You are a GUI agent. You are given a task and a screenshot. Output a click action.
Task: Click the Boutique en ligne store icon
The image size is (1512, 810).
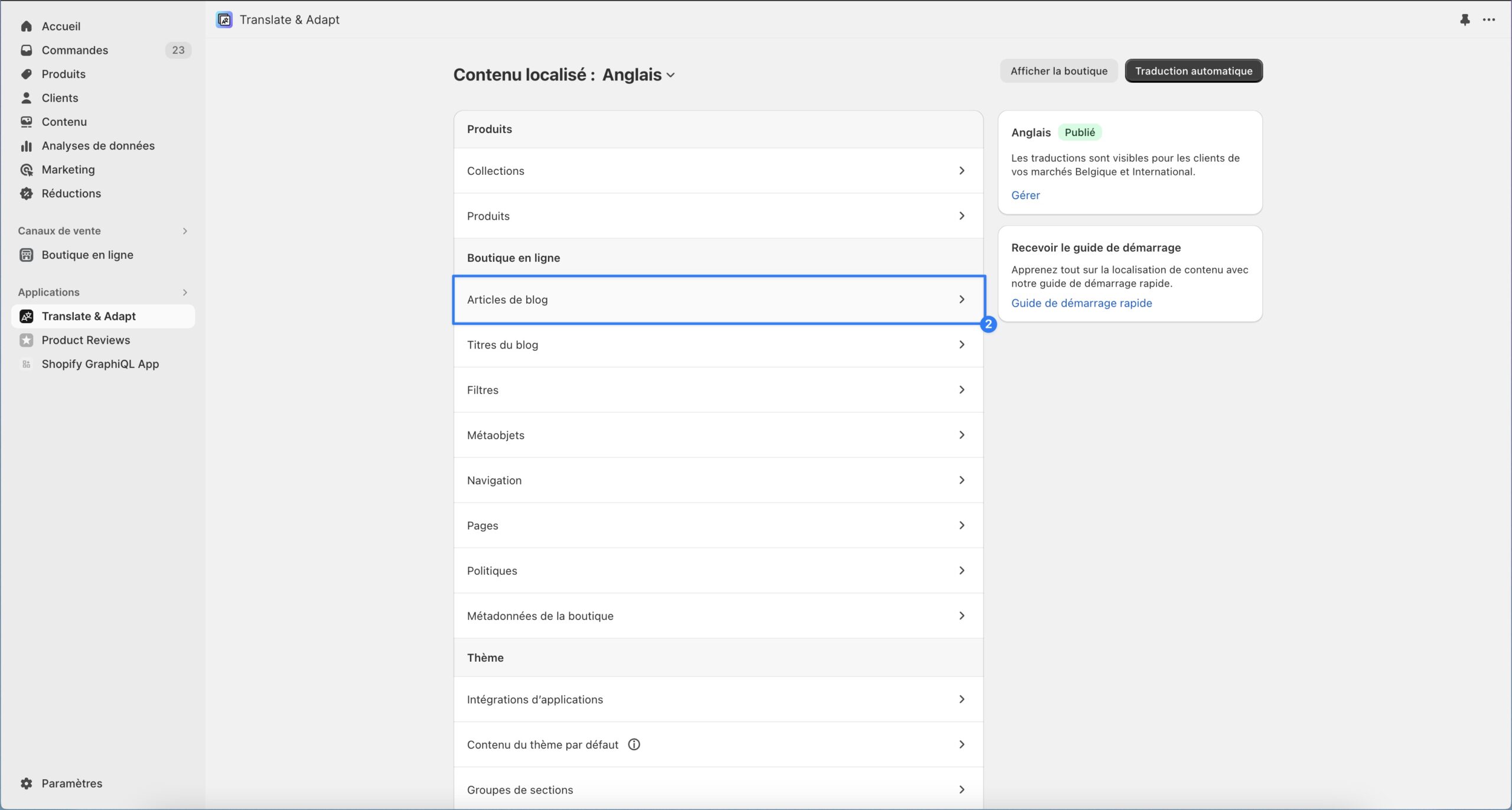(x=26, y=255)
